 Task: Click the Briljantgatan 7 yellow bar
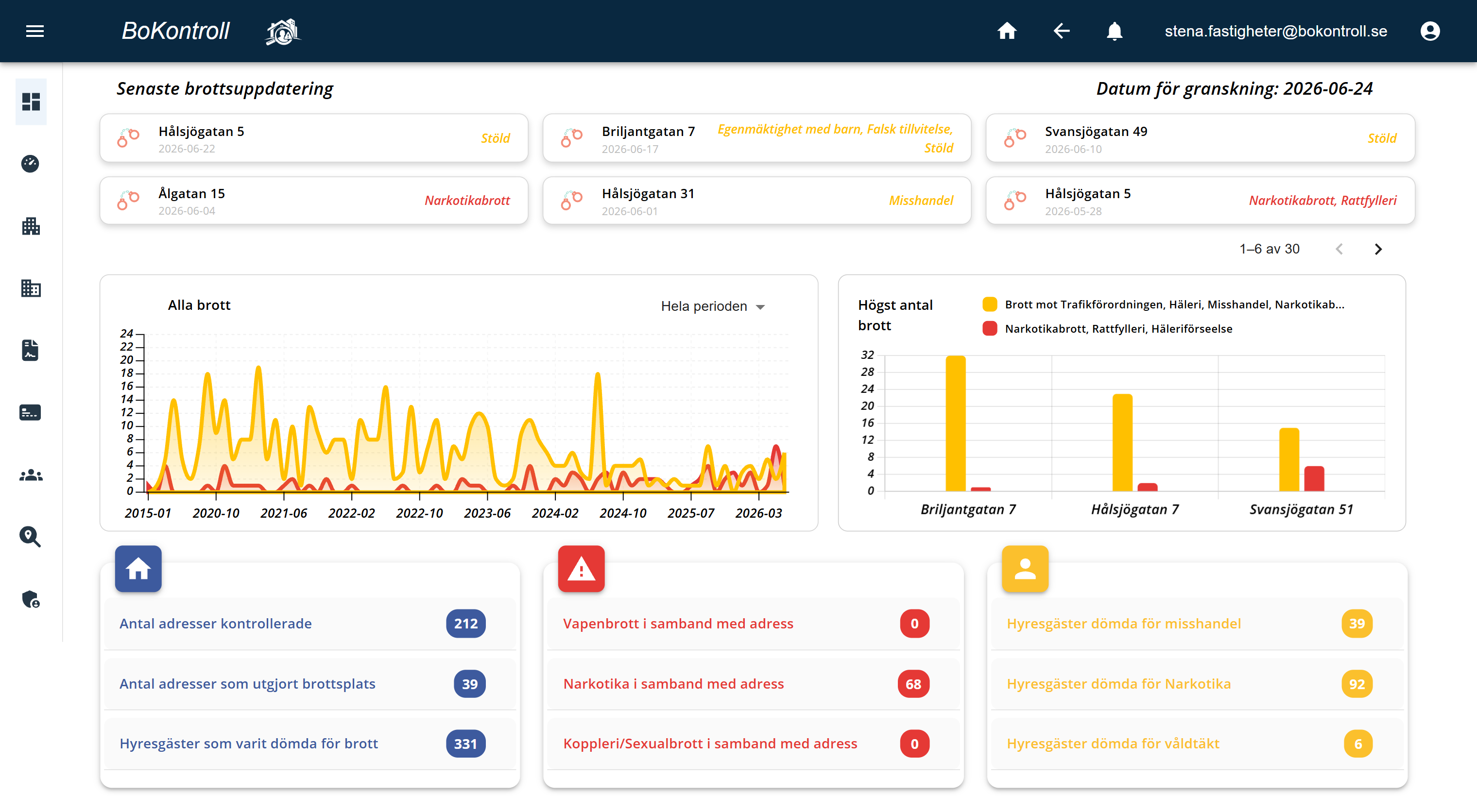tap(955, 423)
